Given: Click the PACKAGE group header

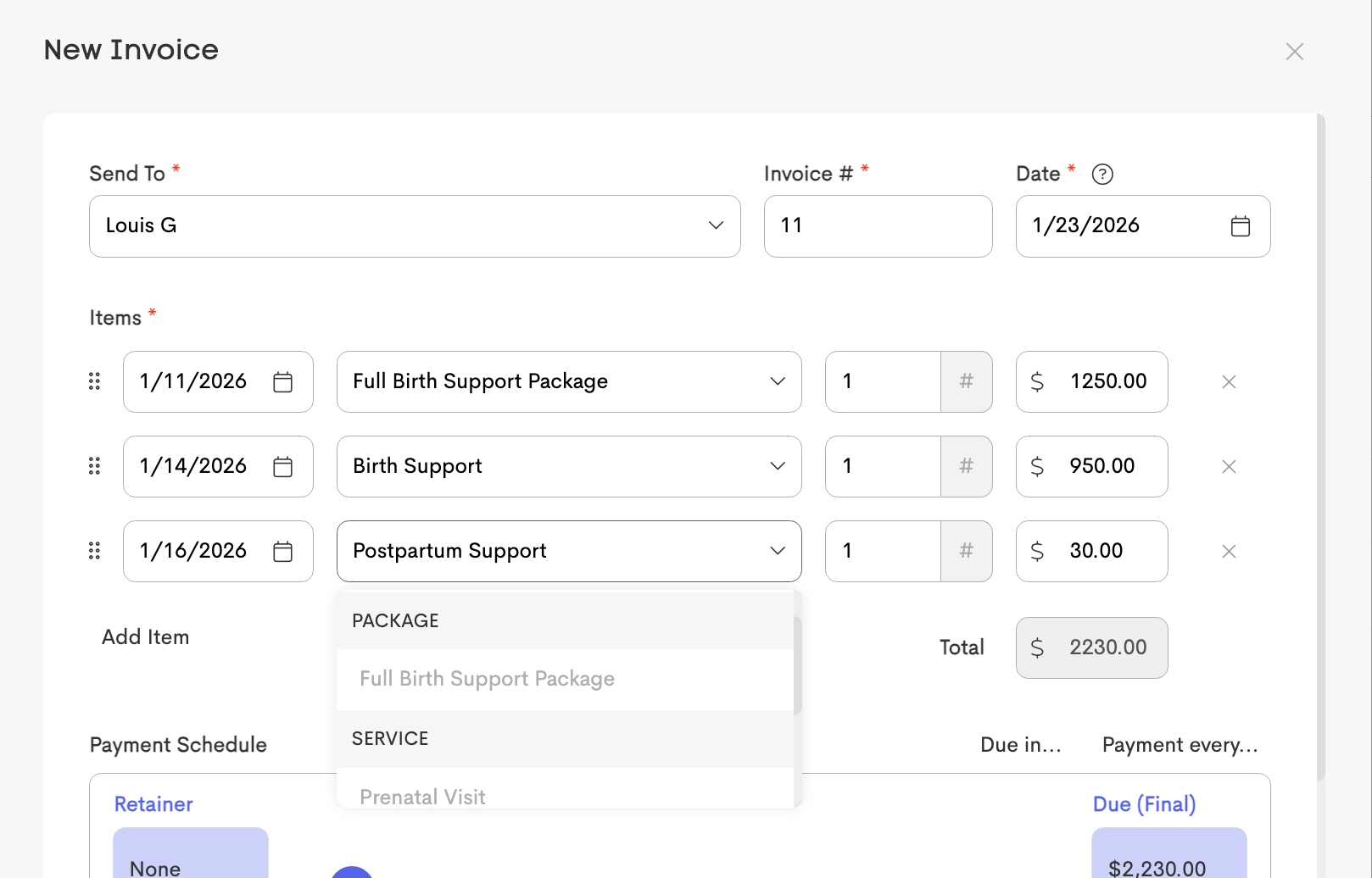Looking at the screenshot, I should click(565, 620).
